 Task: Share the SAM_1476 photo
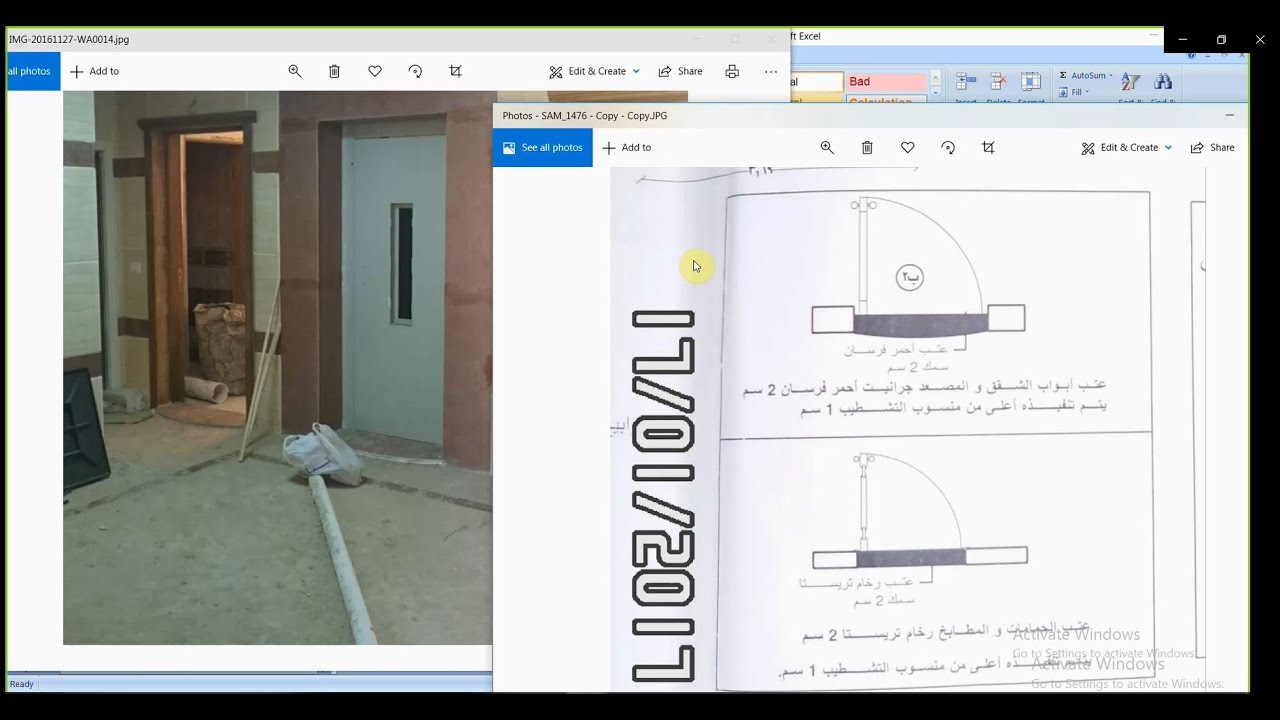(1212, 147)
